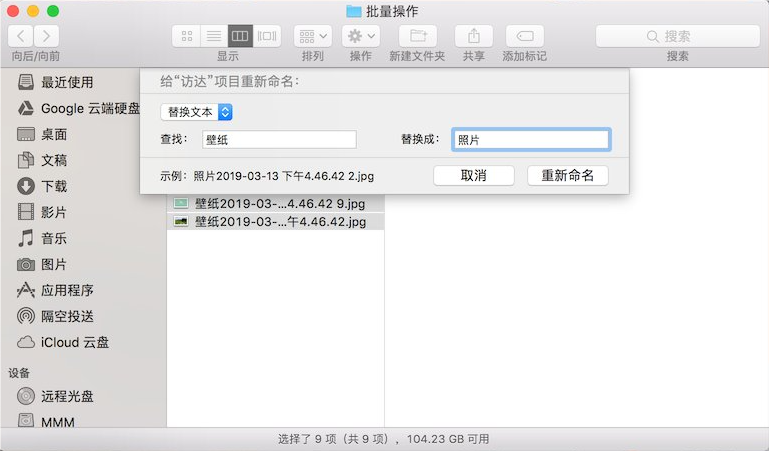Click the 重新命名 button
Image resolution: width=769 pixels, height=451 pixels.
pyautogui.click(x=568, y=175)
